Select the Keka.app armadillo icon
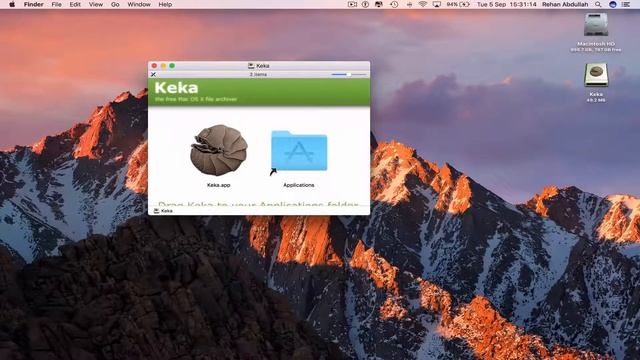Screen dimensions: 640x360 click(219, 150)
